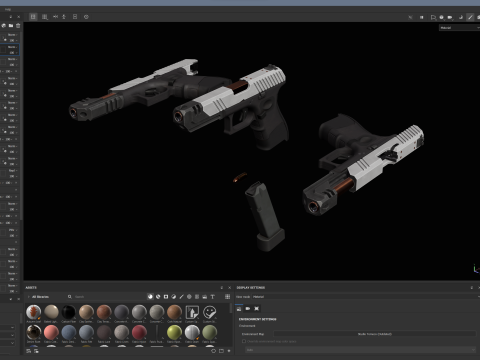
Task: Filter assets by fonts T icon
Action: click(212, 297)
